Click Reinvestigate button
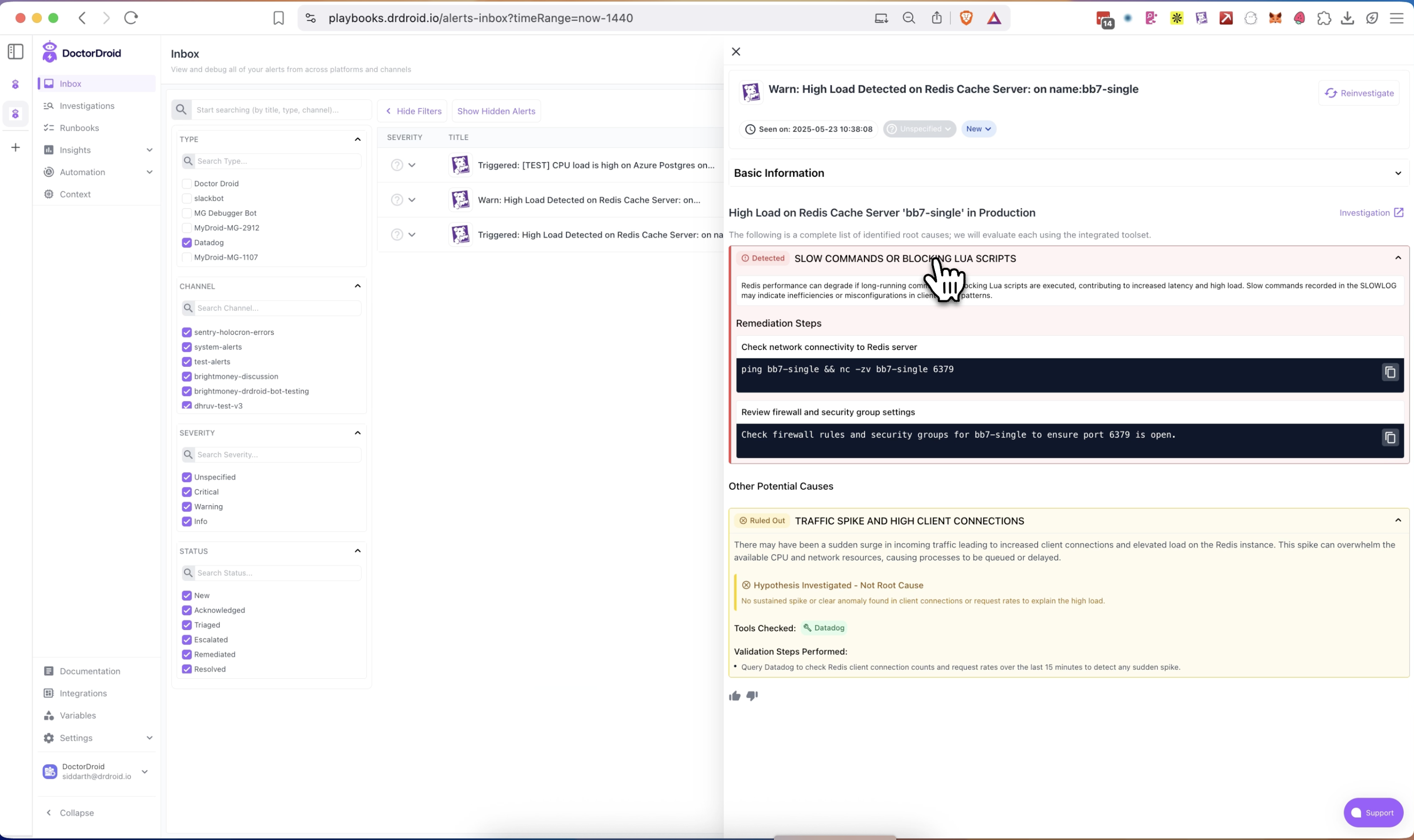This screenshot has width=1414, height=840. pos(1359,93)
